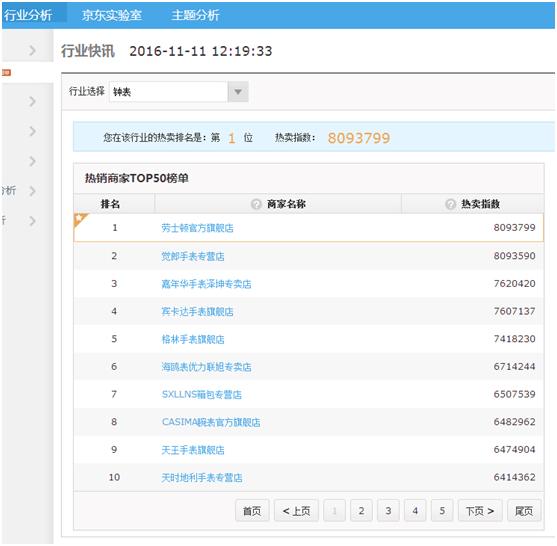Screen dimensions: 557x546
Task: Expand the fourth sidebar chevron
Action: [32, 161]
